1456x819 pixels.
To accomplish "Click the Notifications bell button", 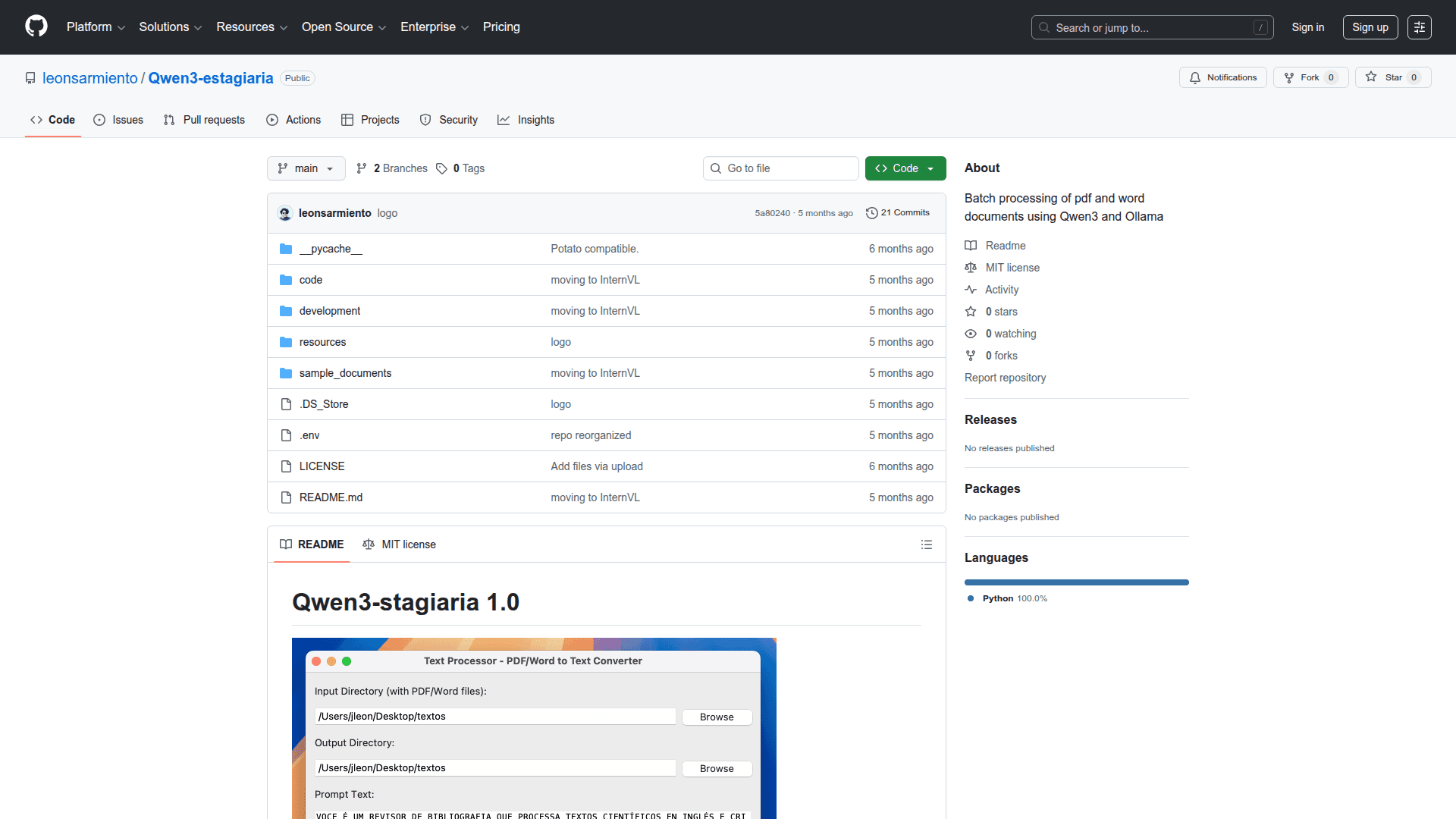I will (1222, 77).
